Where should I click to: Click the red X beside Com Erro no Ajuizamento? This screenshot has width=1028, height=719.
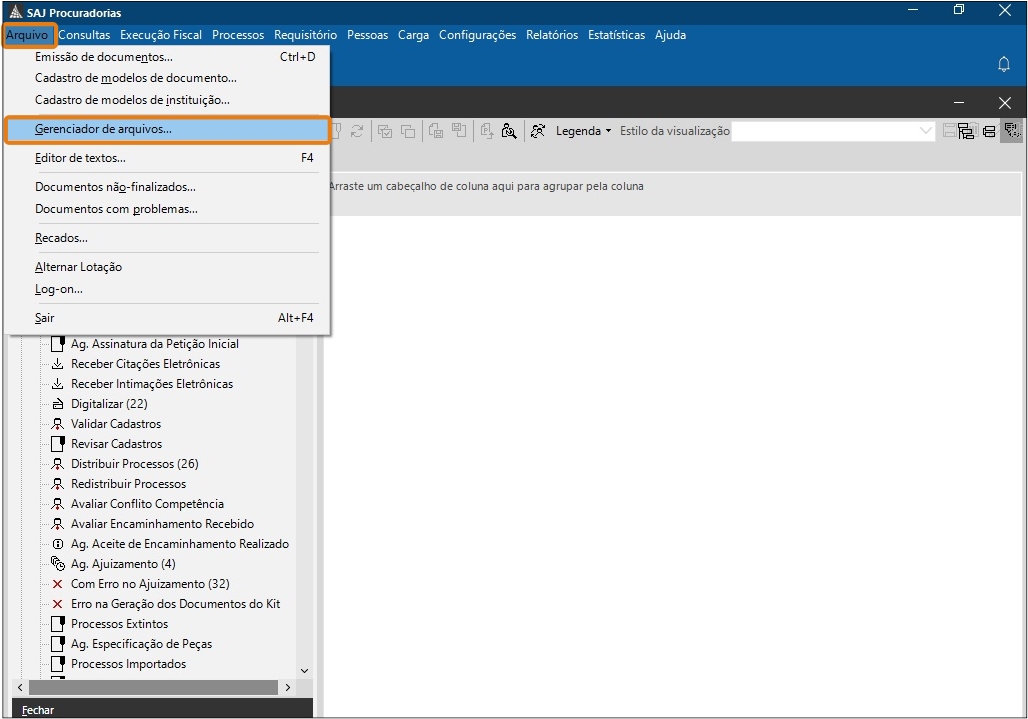tap(58, 584)
